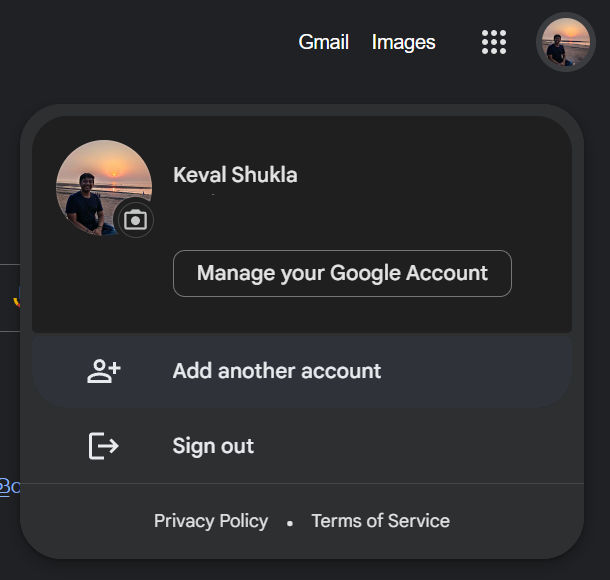Screen dimensions: 610x580
Task: Click the sign-out arrow icon
Action: click(x=103, y=446)
